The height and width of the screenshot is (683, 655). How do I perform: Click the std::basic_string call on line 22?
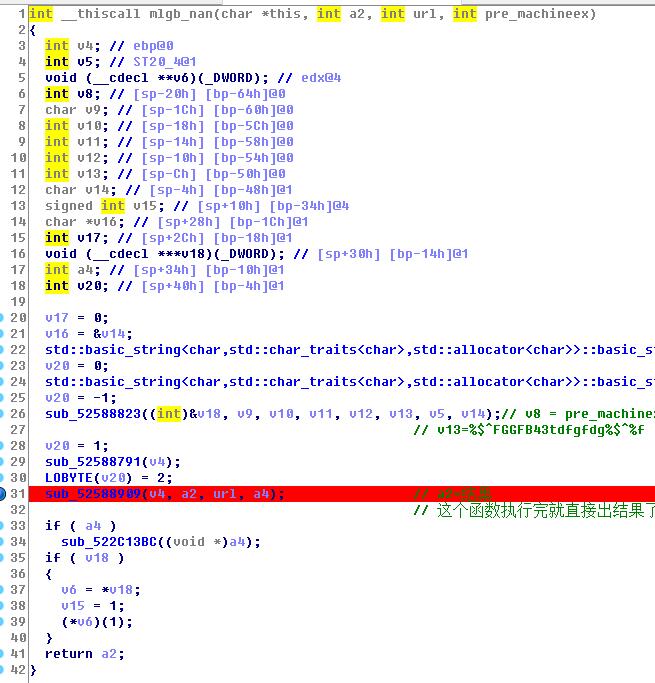point(350,350)
